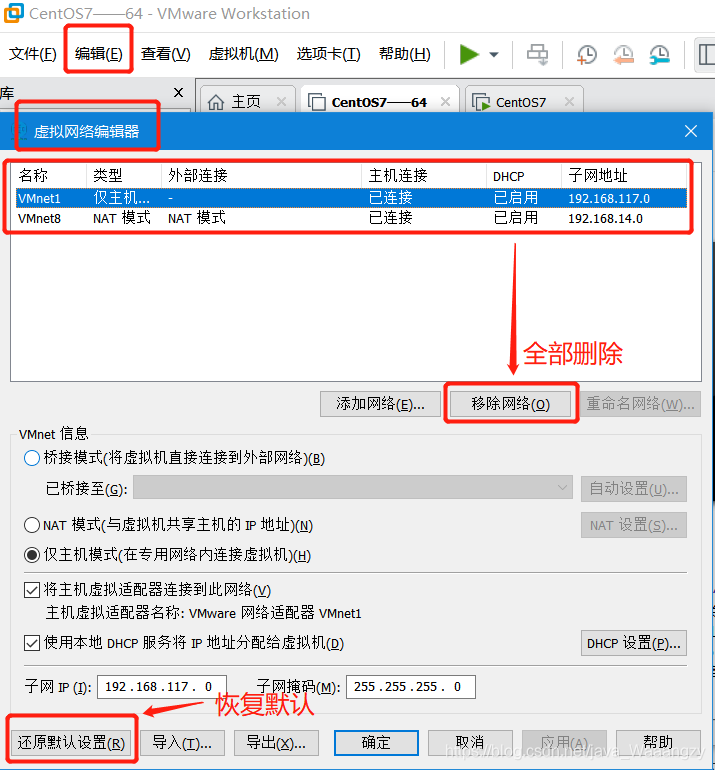Open the snapshot manager wrench-clock icon
715x770 pixels.
click(659, 55)
